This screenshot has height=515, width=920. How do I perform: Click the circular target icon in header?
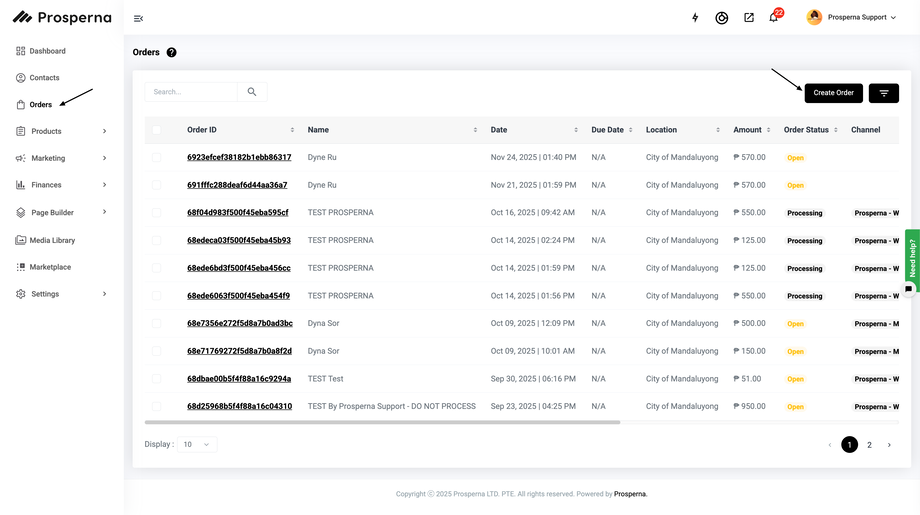[x=722, y=18]
